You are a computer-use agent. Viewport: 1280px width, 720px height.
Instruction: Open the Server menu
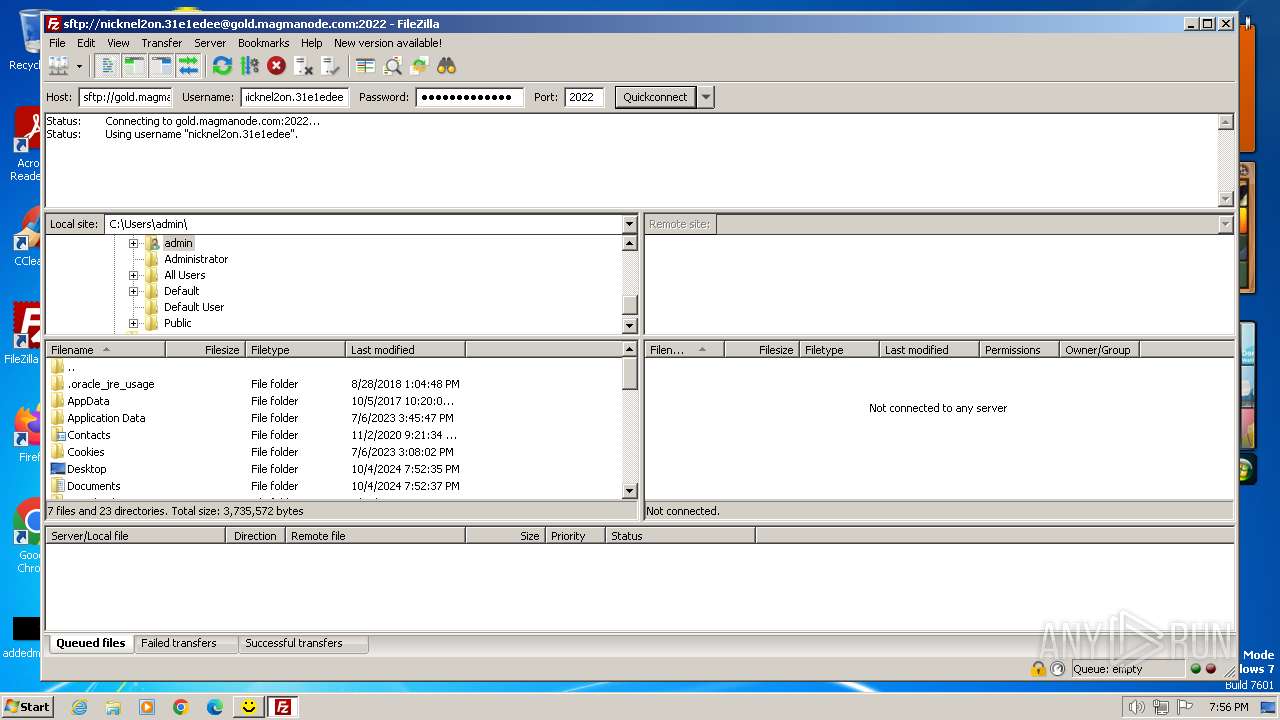coord(209,43)
